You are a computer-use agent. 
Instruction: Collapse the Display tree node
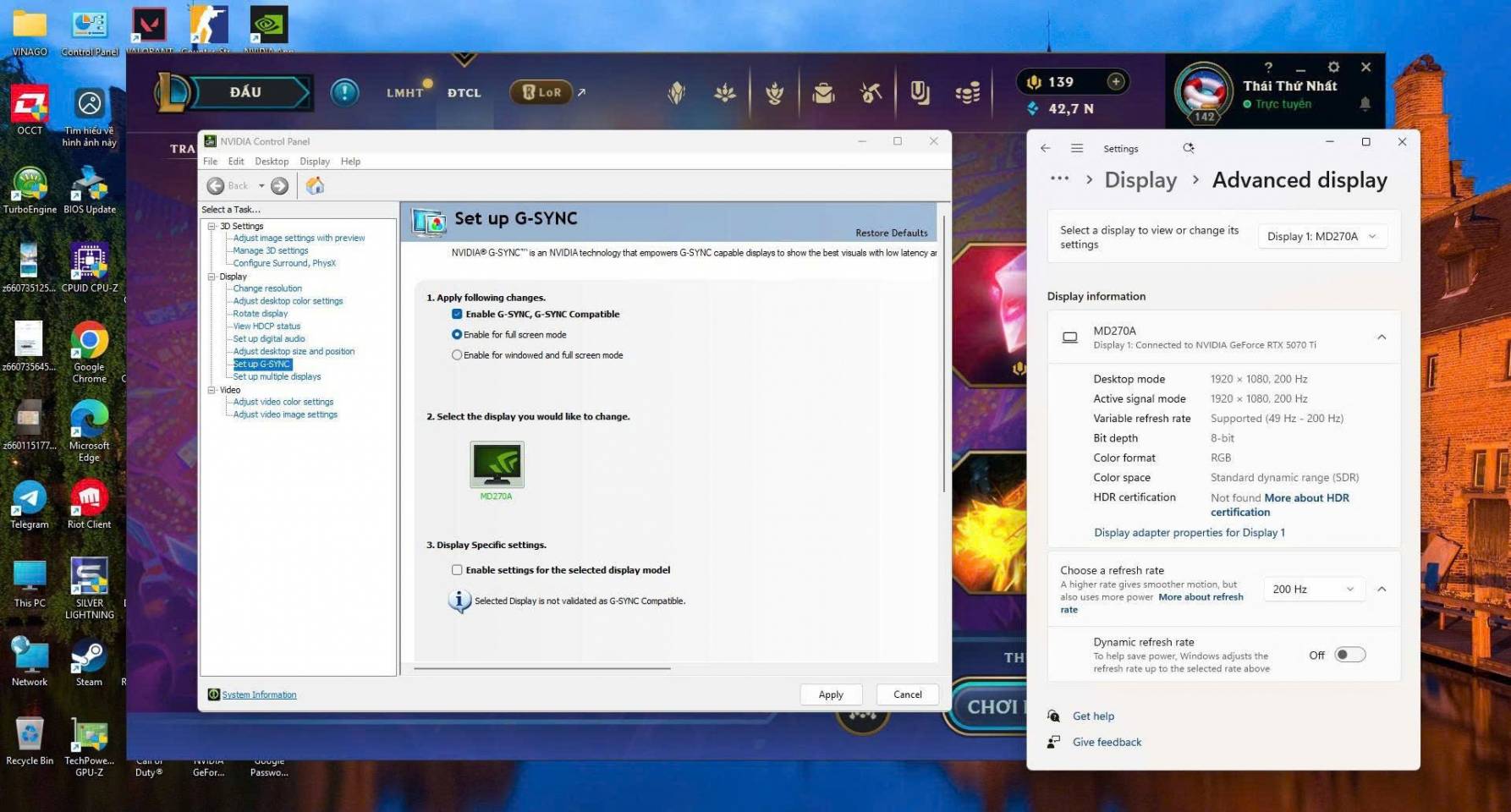pos(212,277)
